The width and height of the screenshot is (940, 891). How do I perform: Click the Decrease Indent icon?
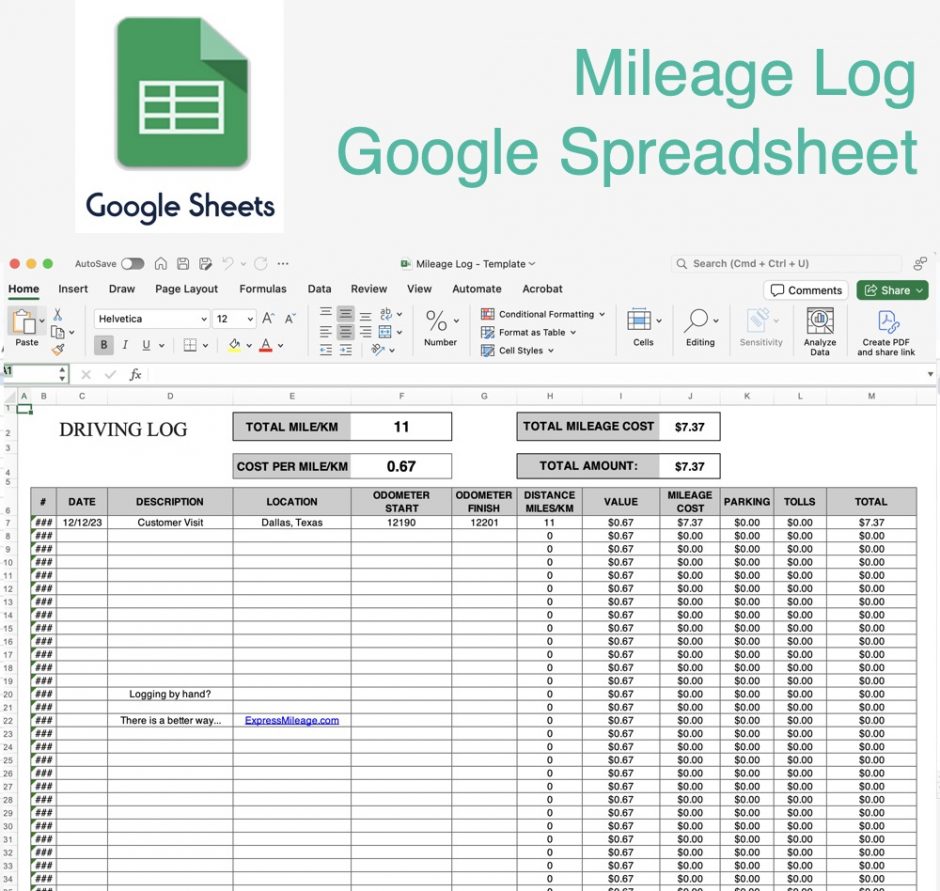(326, 350)
